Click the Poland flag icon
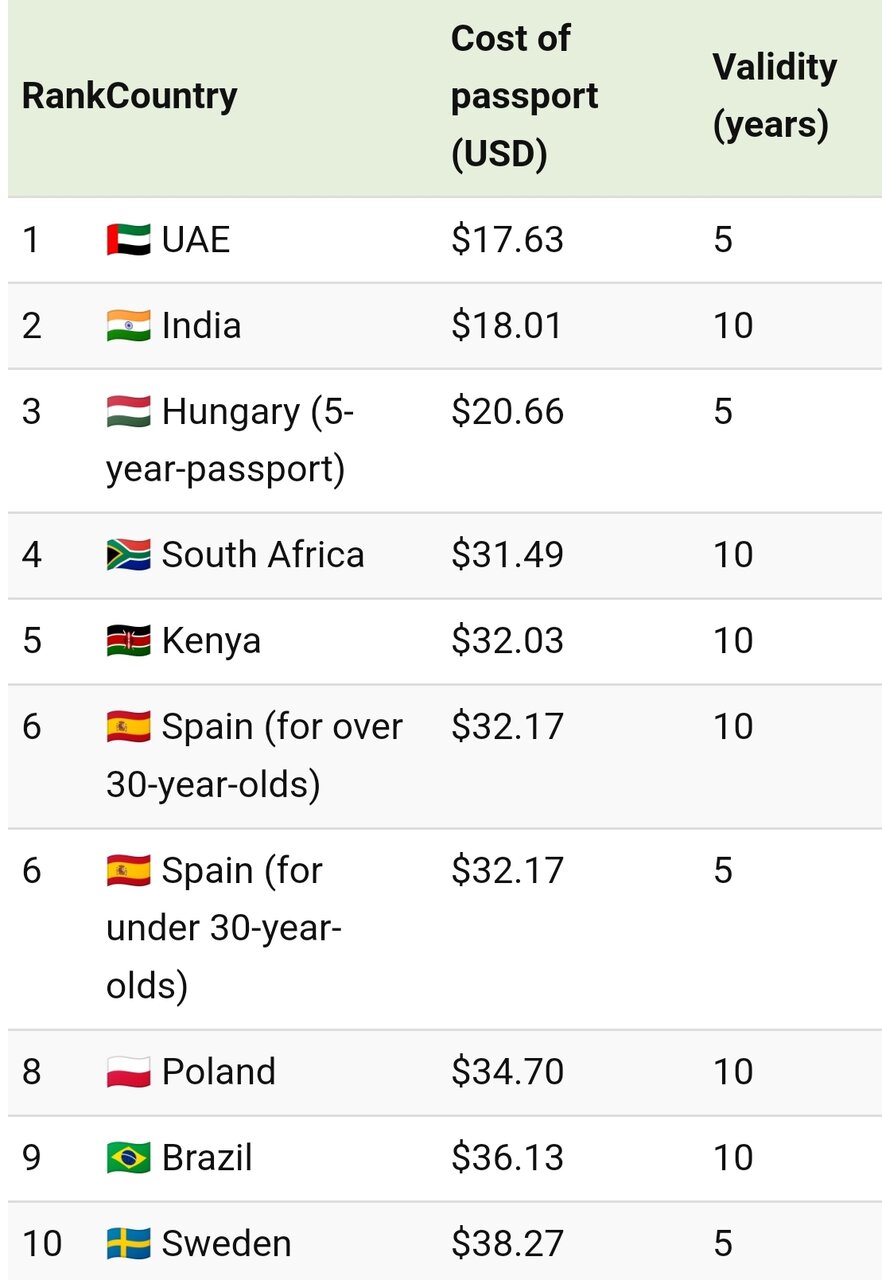The width and height of the screenshot is (882, 1280). point(128,1072)
